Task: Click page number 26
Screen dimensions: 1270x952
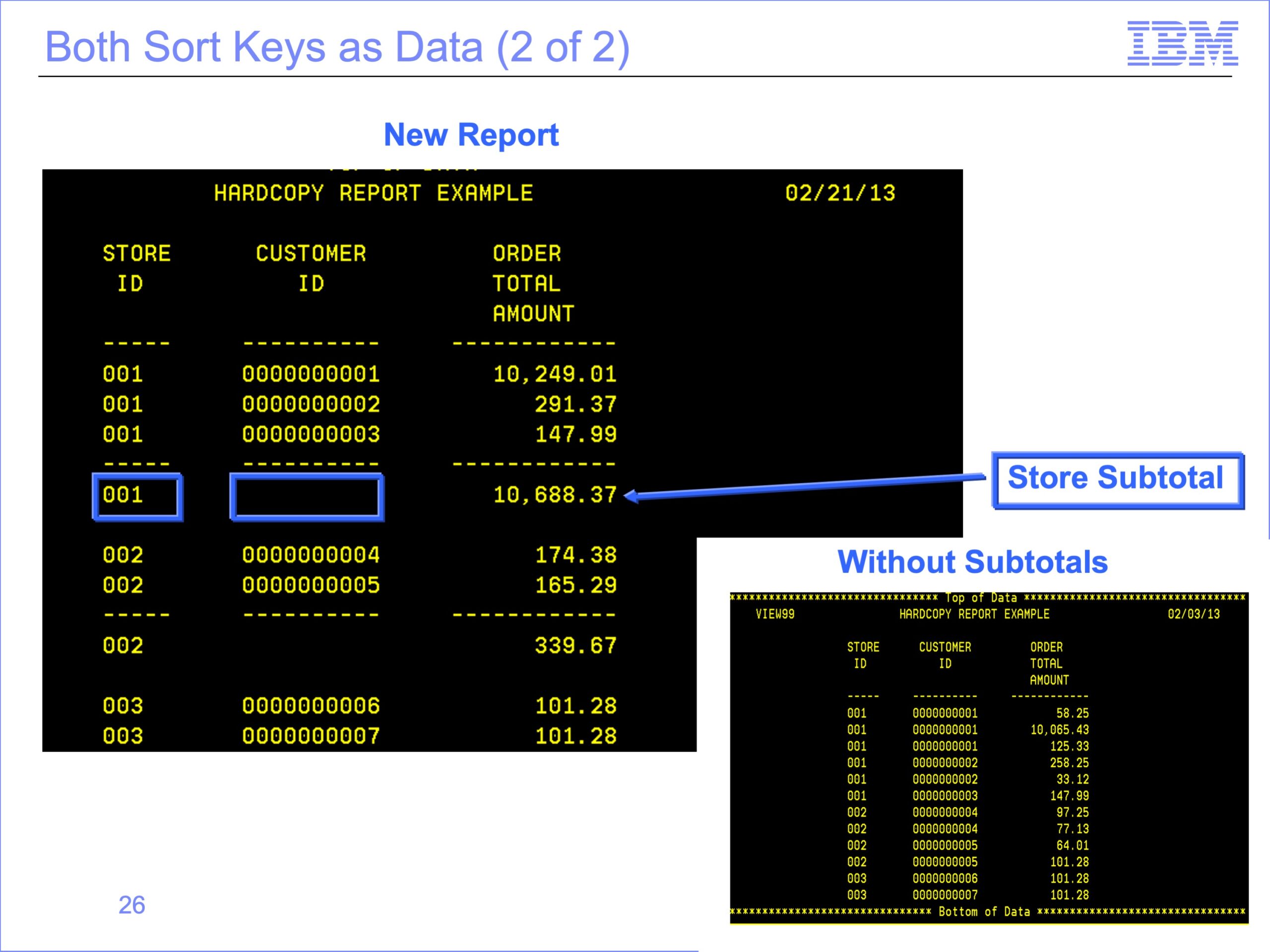Action: (131, 905)
